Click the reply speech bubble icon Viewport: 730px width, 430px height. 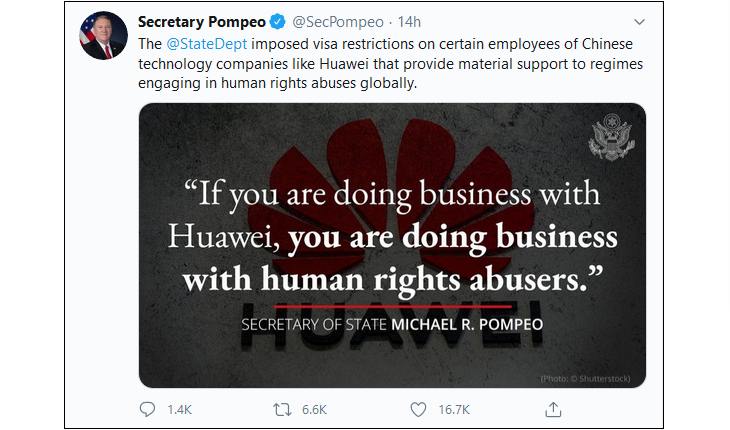147,409
